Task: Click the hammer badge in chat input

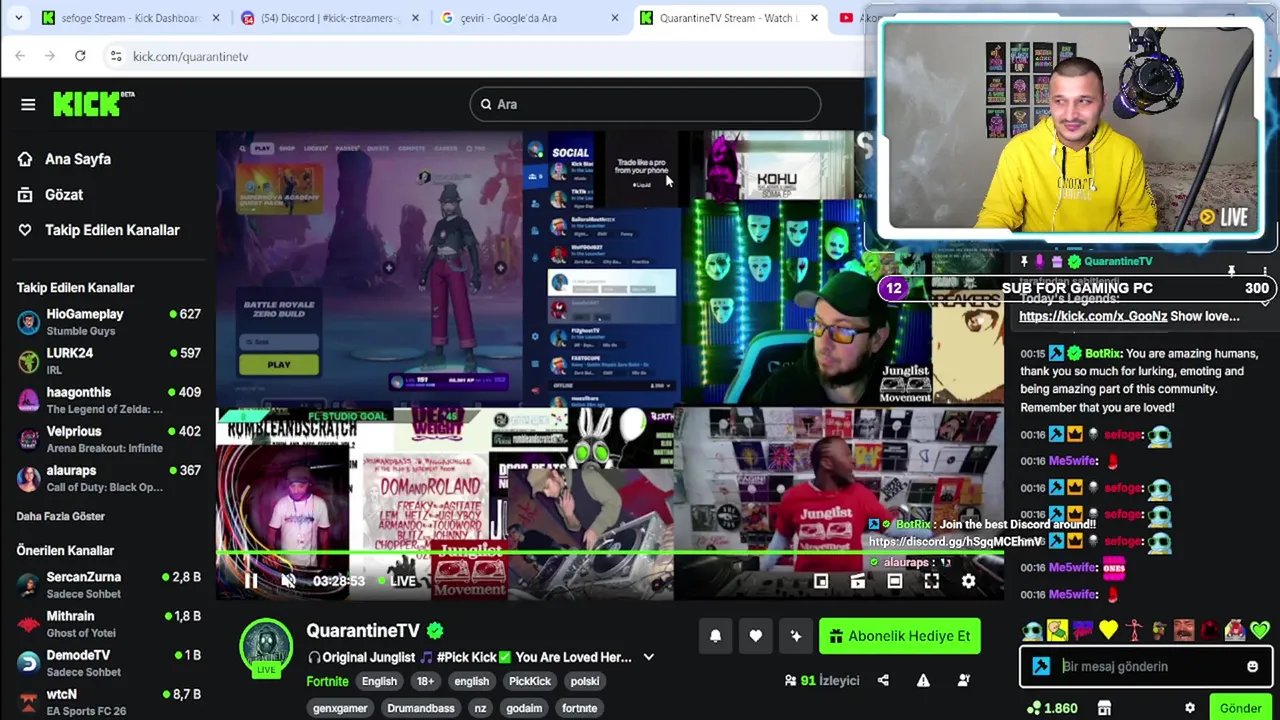Action: tap(1041, 666)
